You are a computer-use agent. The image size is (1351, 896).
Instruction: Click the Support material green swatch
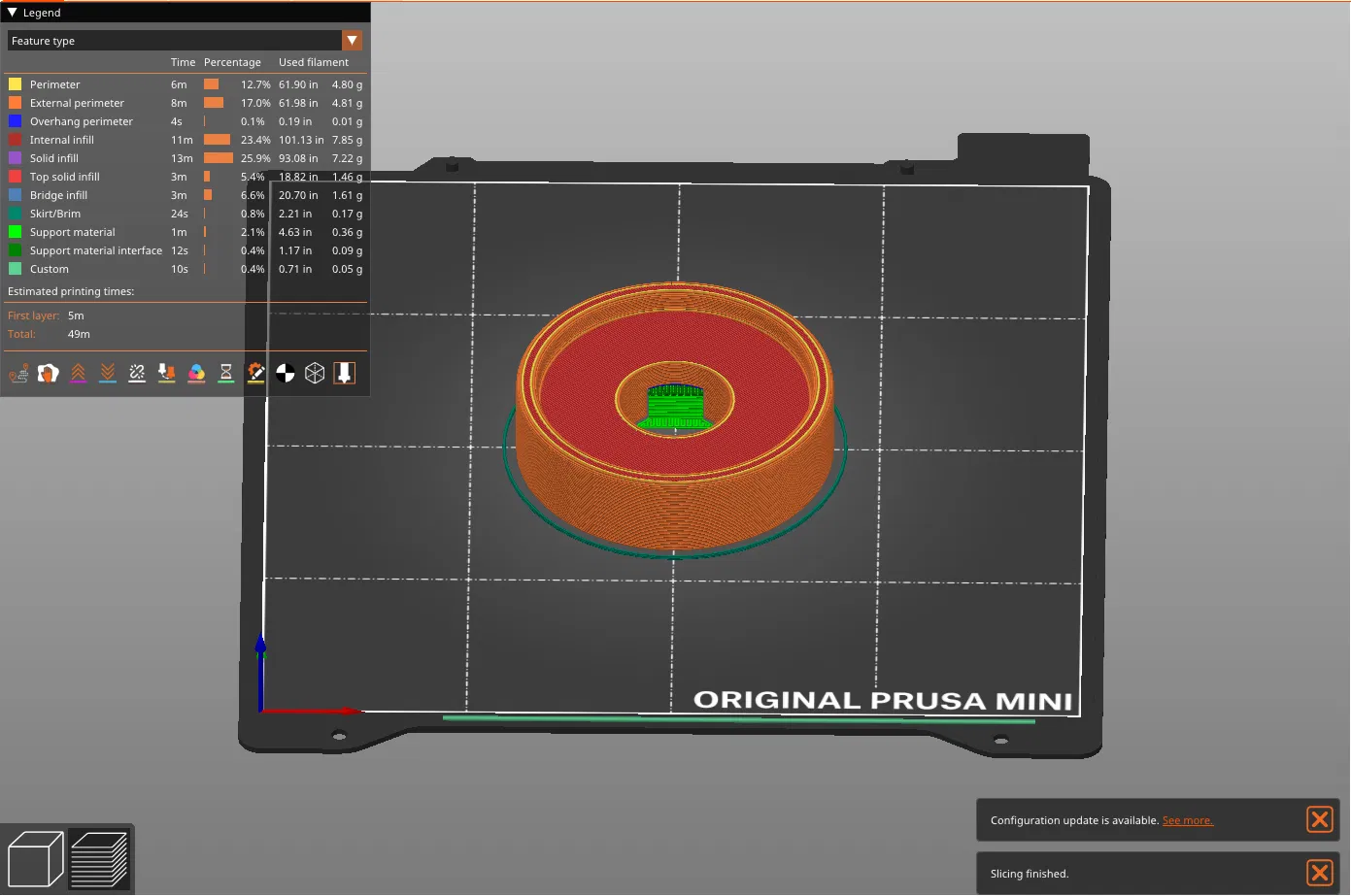point(16,232)
